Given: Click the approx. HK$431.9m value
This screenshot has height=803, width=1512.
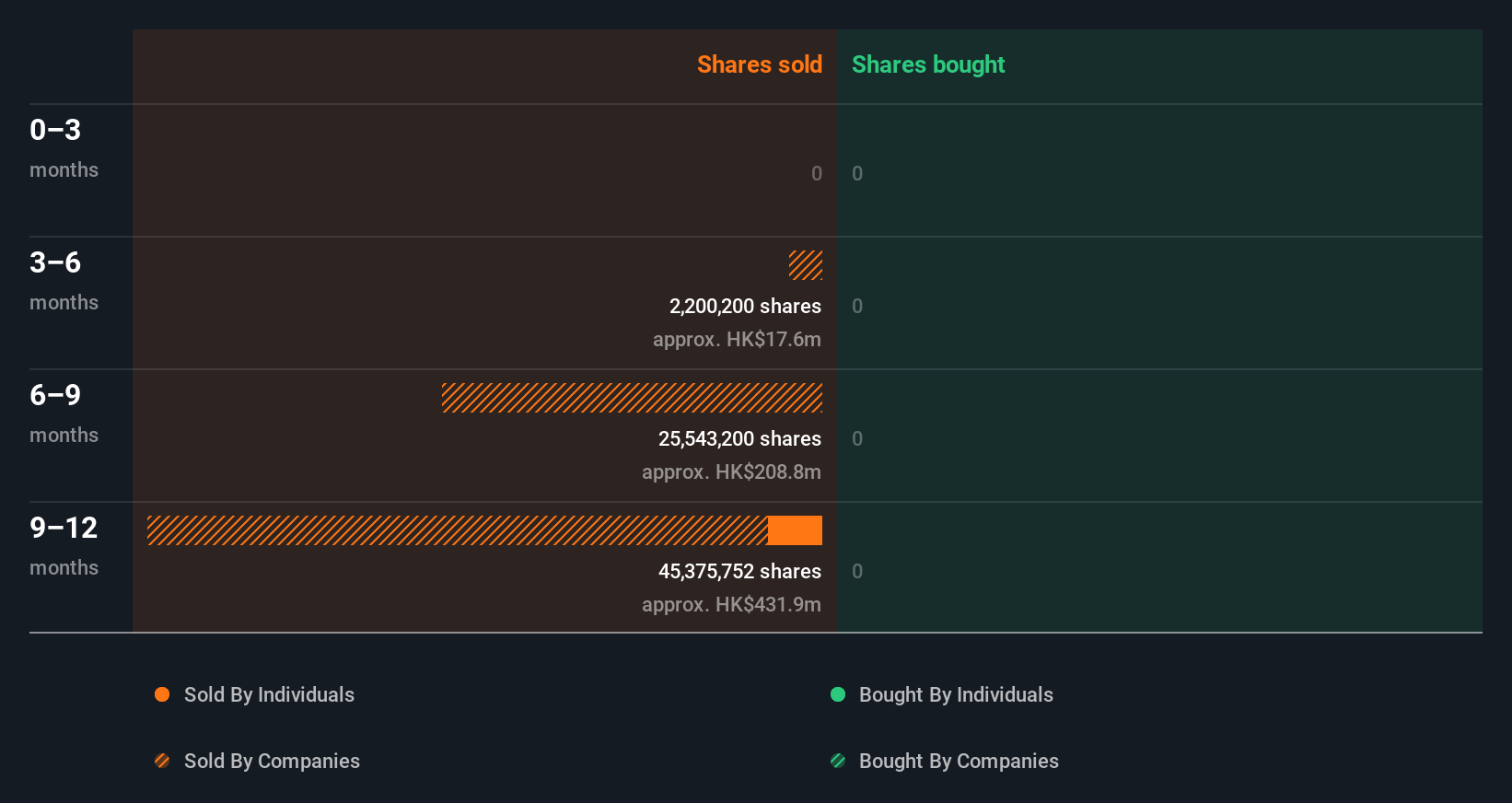Looking at the screenshot, I should coord(731,604).
